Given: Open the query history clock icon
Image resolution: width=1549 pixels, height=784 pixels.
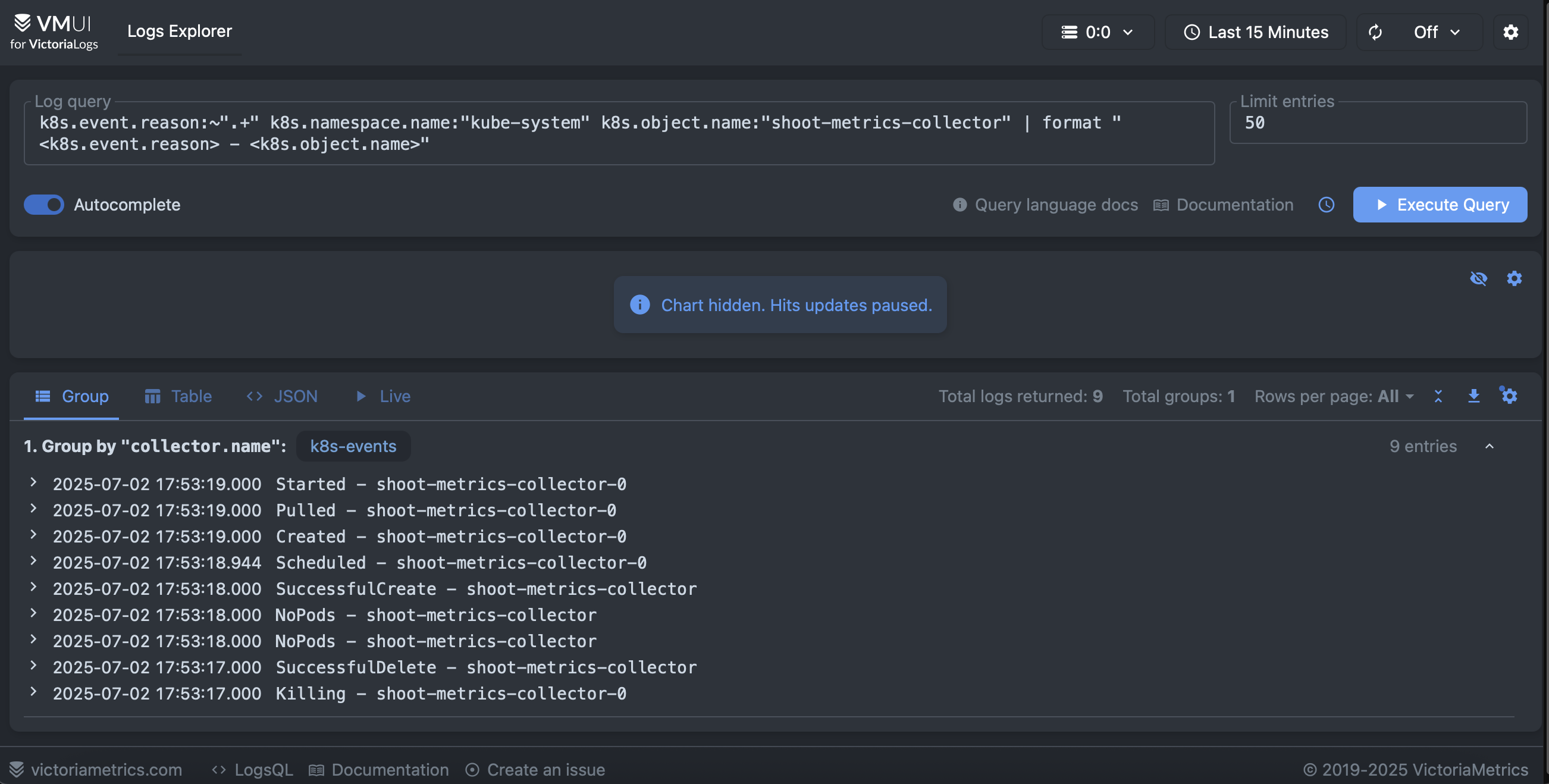Looking at the screenshot, I should click(1326, 205).
